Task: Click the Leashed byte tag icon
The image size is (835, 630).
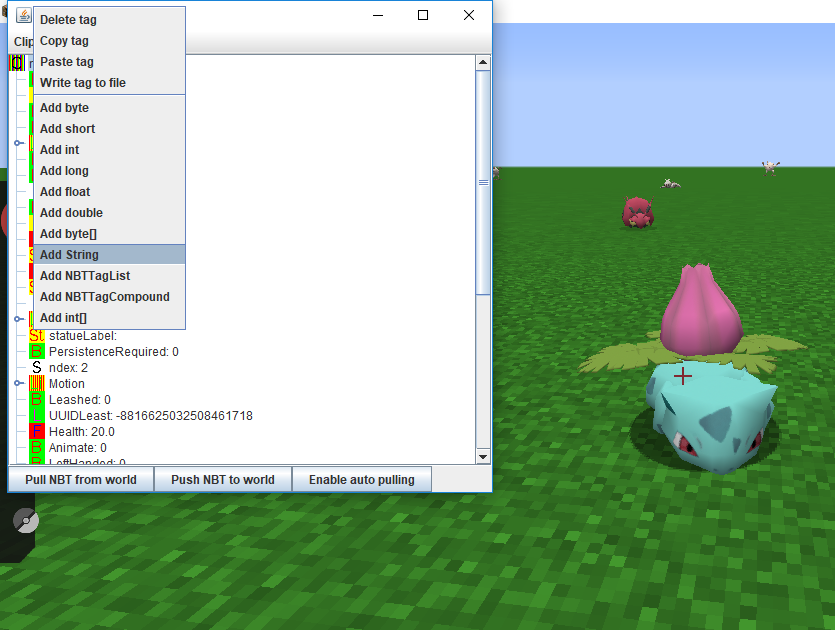Action: click(37, 399)
